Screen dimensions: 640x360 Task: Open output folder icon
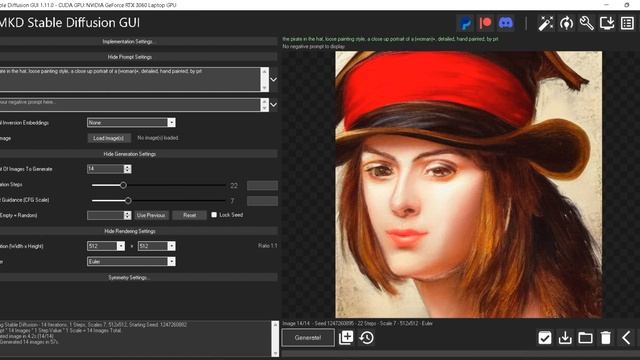pyautogui.click(x=585, y=338)
